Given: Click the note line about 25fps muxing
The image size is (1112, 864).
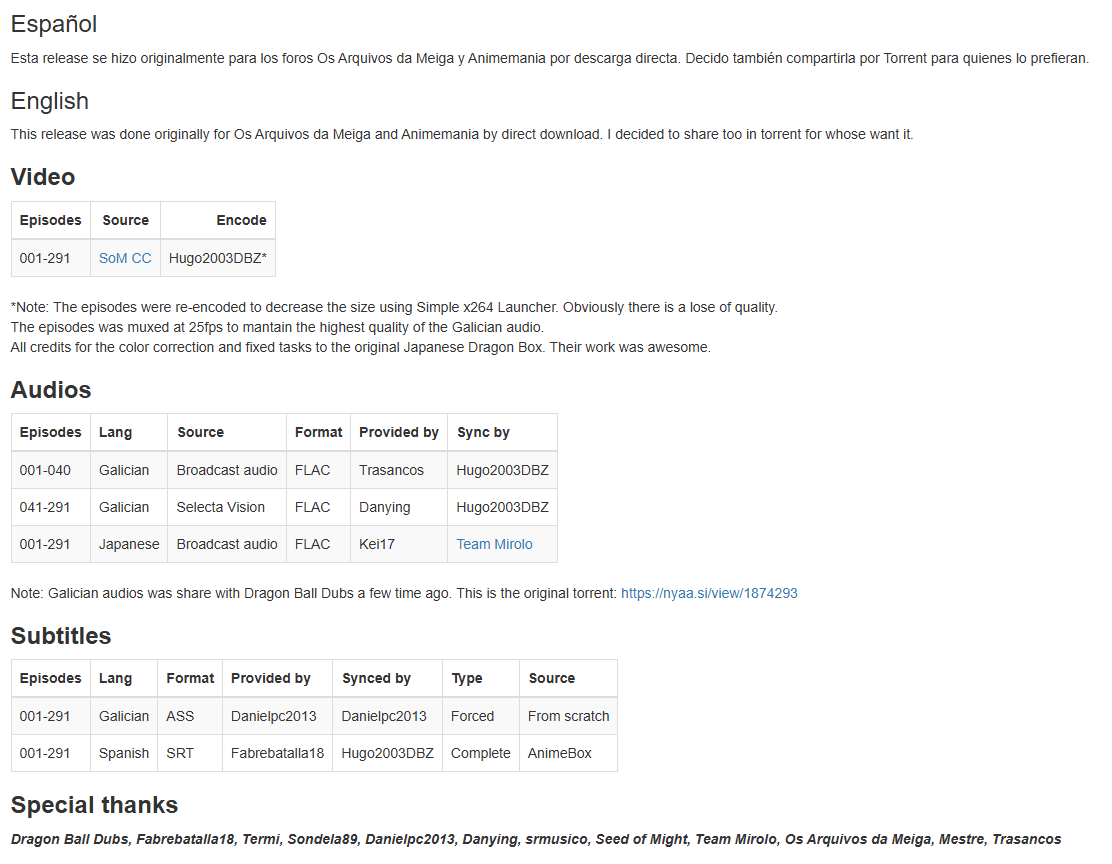Looking at the screenshot, I should (x=277, y=327).
